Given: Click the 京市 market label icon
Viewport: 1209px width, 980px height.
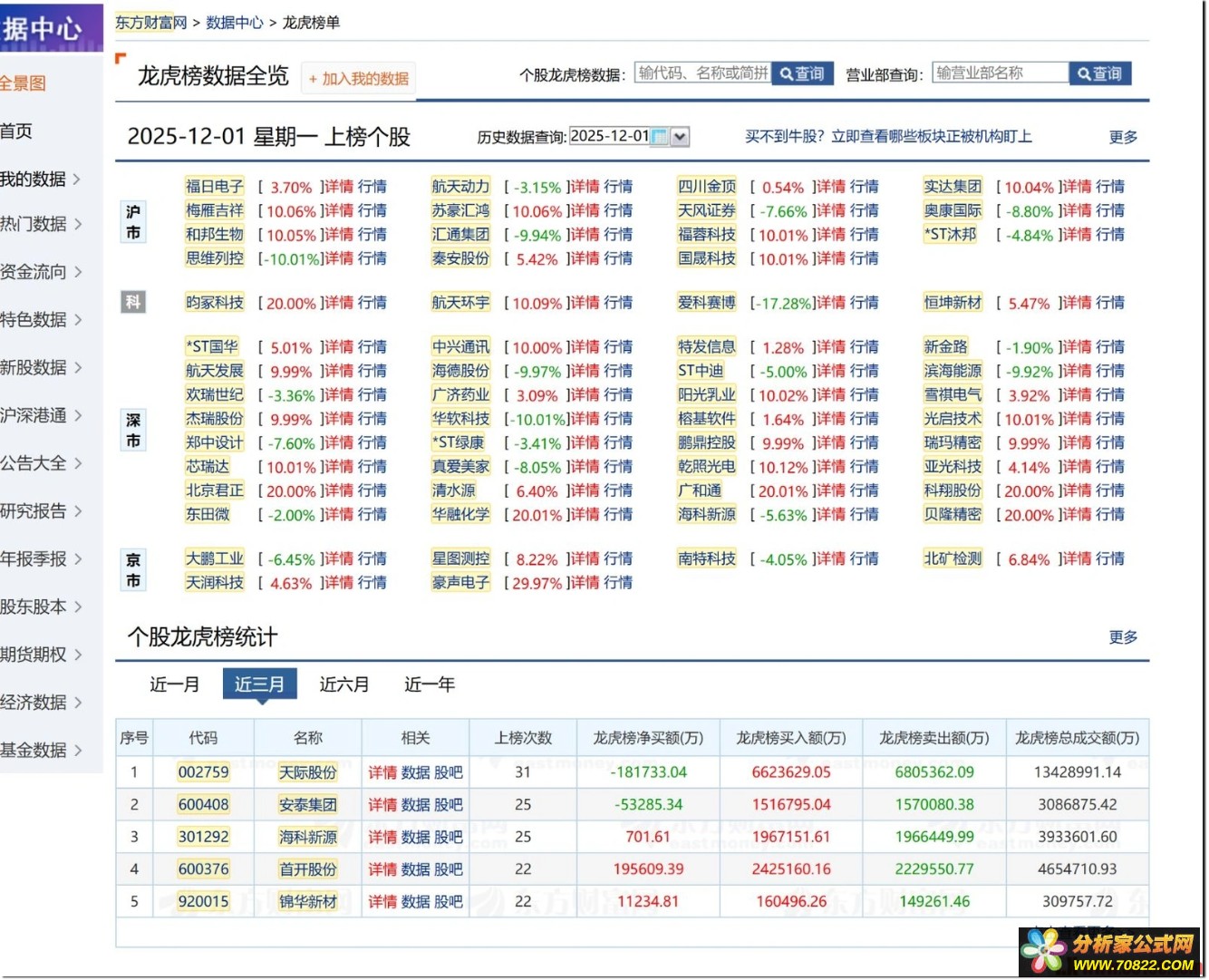Looking at the screenshot, I should [x=133, y=570].
